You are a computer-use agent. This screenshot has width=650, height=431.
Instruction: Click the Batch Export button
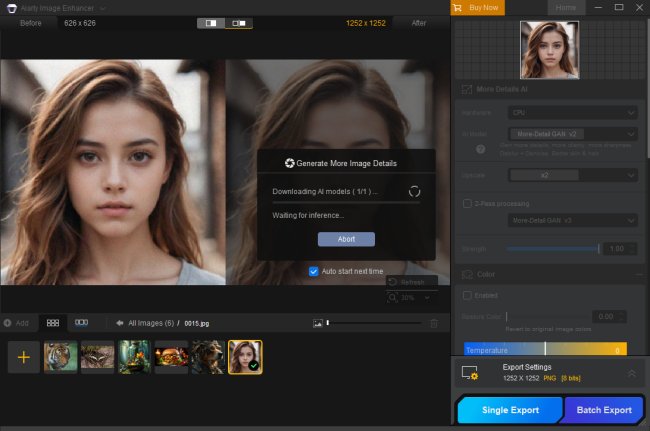[x=604, y=410]
